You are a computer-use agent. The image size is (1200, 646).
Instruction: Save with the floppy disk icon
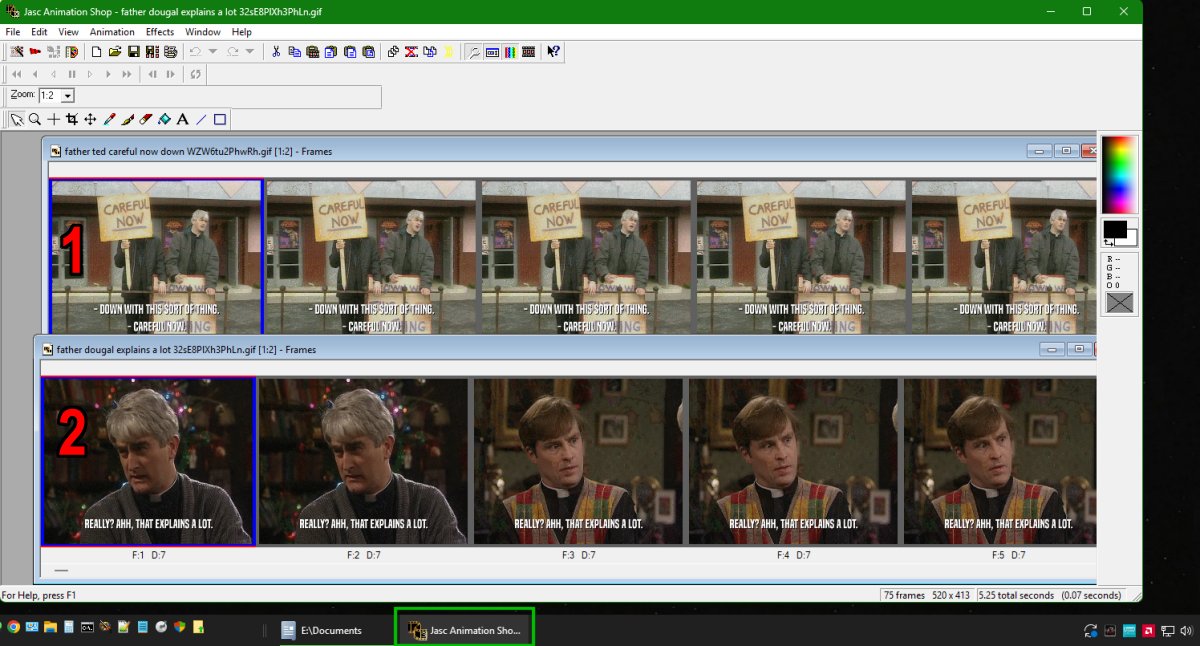(x=133, y=51)
